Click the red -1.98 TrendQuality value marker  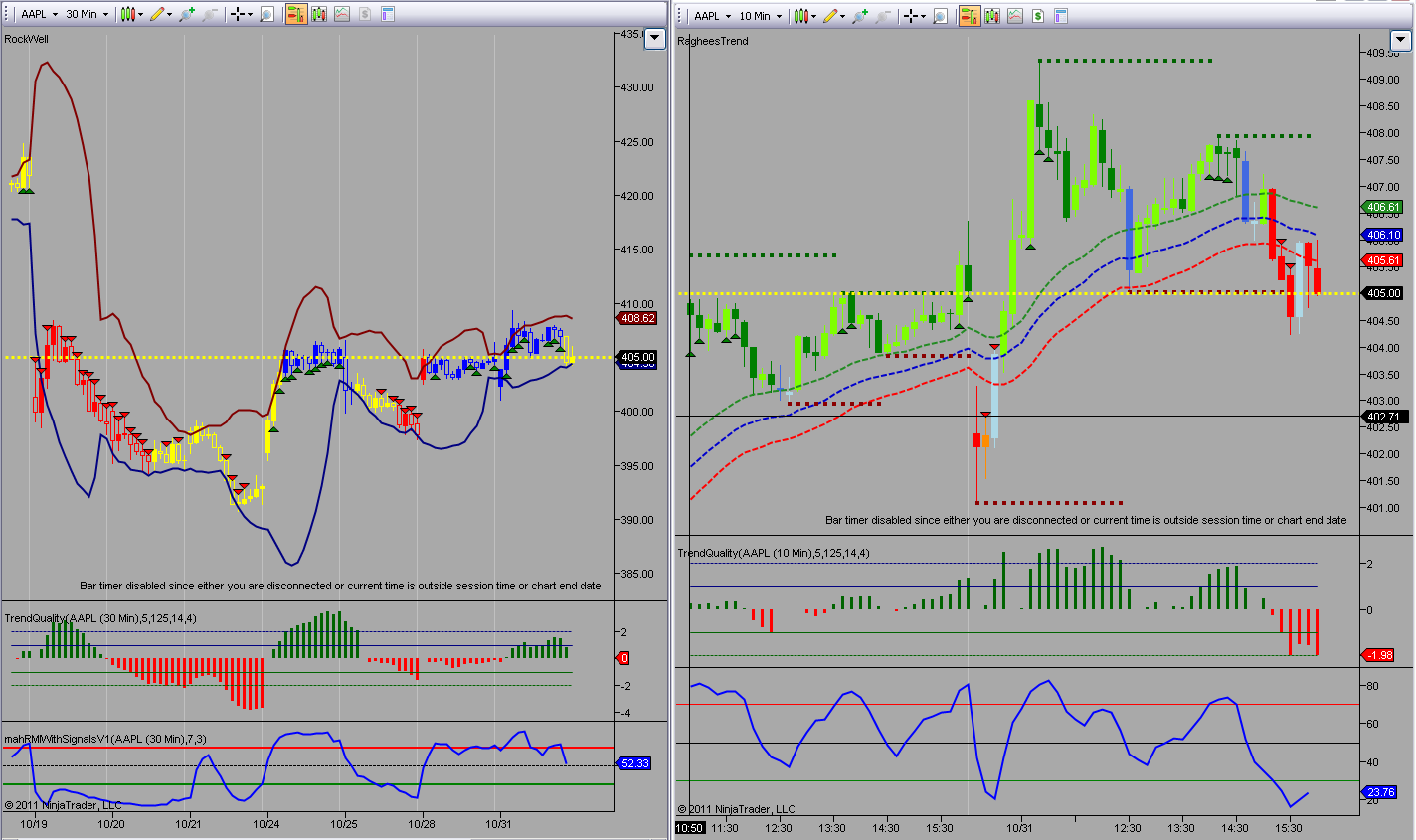point(1379,655)
